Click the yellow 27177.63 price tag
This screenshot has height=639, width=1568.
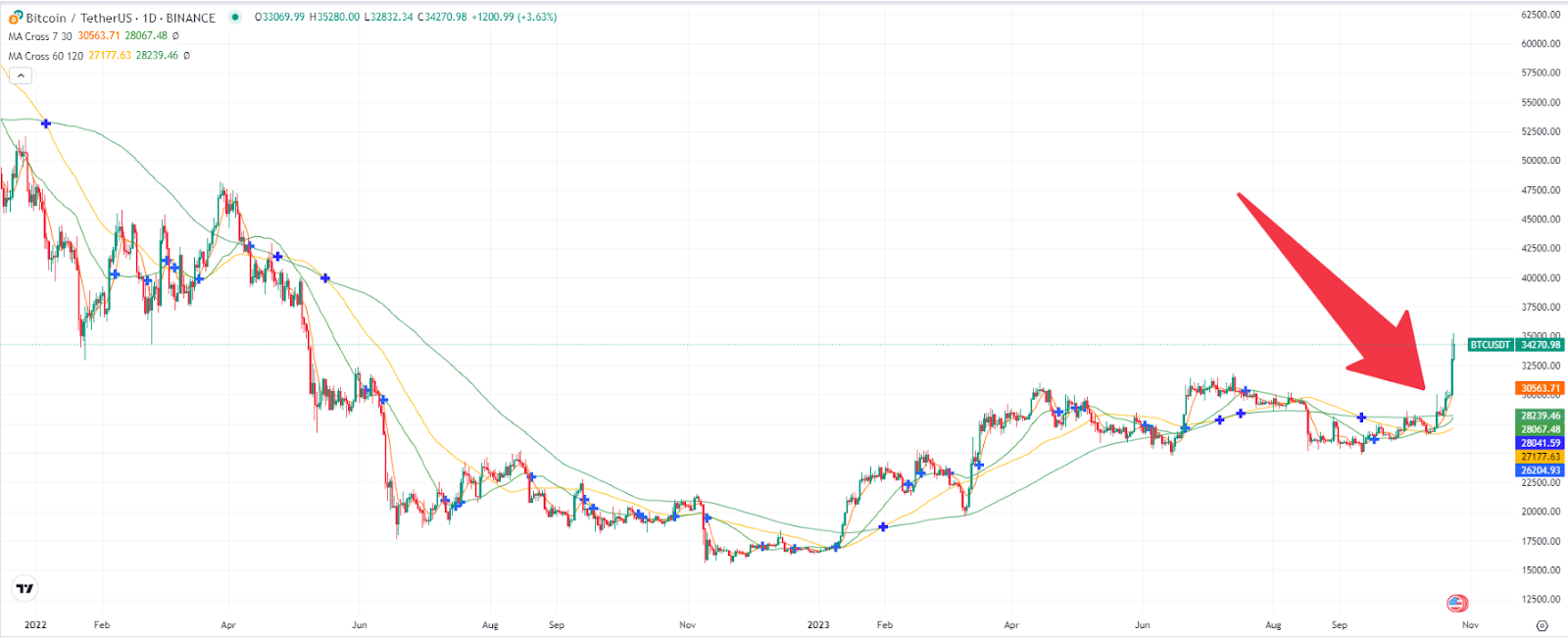coord(1541,457)
